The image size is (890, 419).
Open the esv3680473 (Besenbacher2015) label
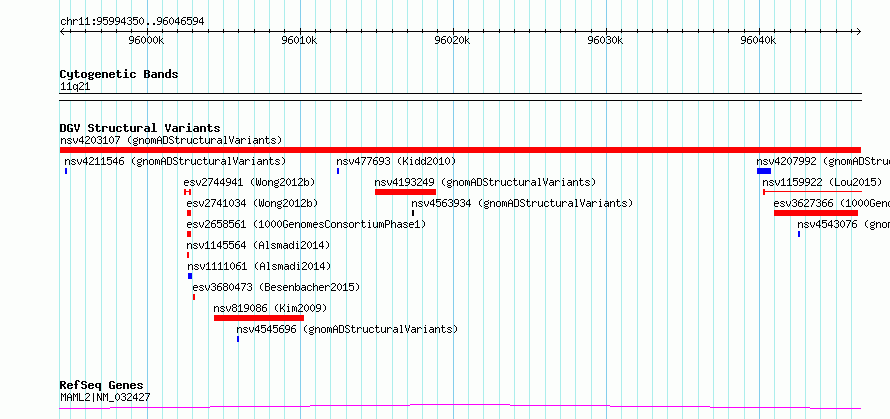pos(276,287)
